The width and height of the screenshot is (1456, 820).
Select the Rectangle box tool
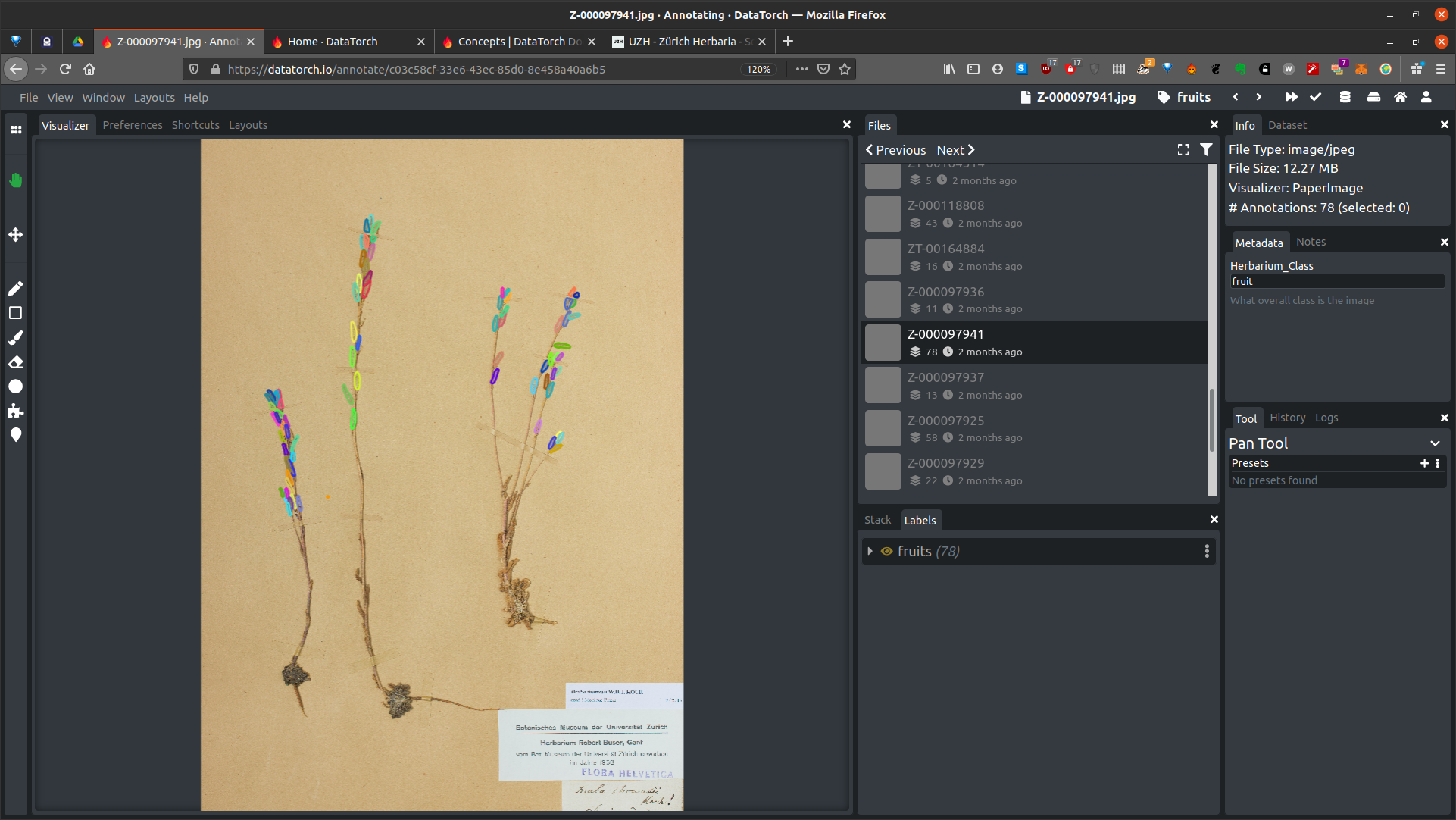[x=16, y=313]
